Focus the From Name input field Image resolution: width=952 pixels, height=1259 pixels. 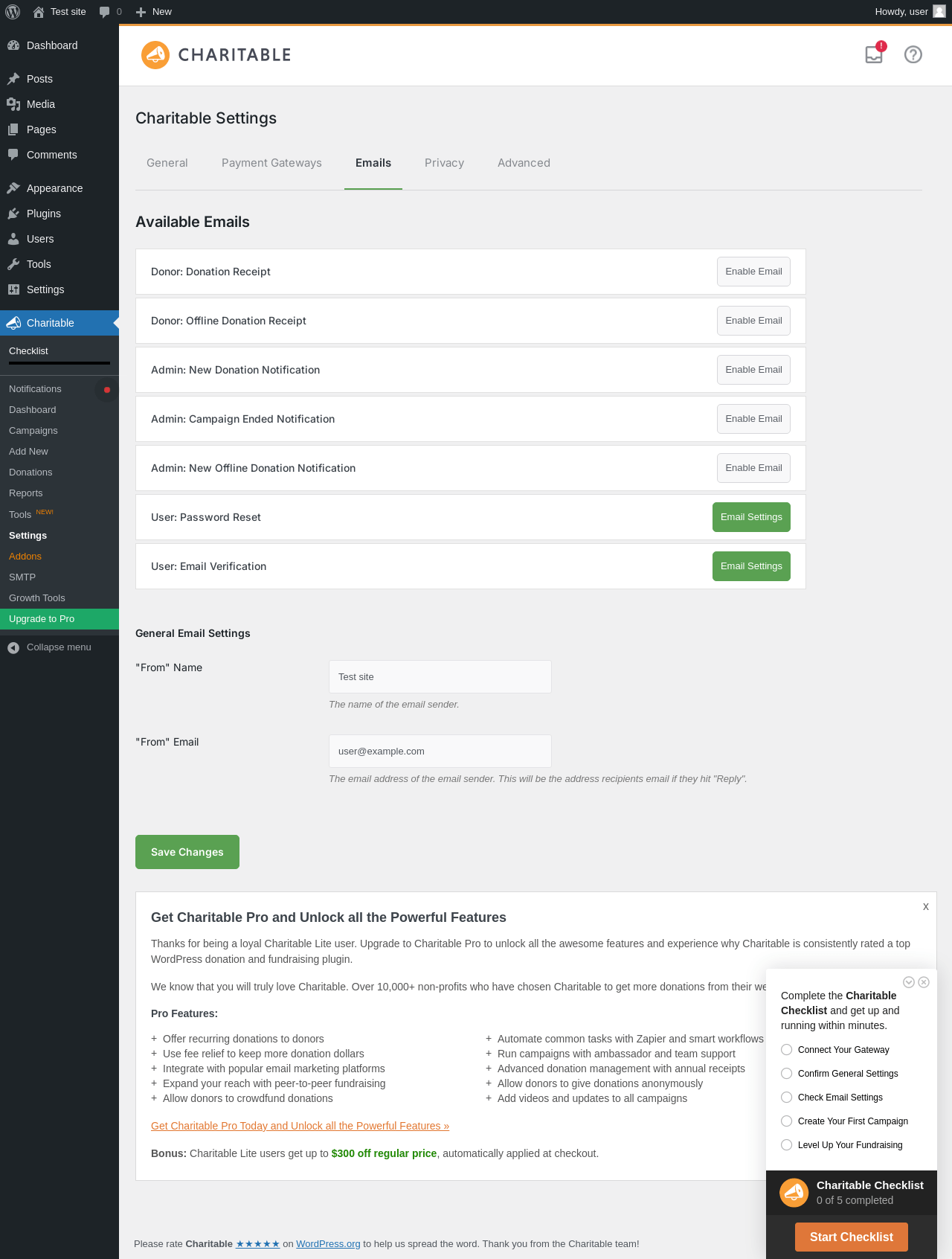pos(440,676)
